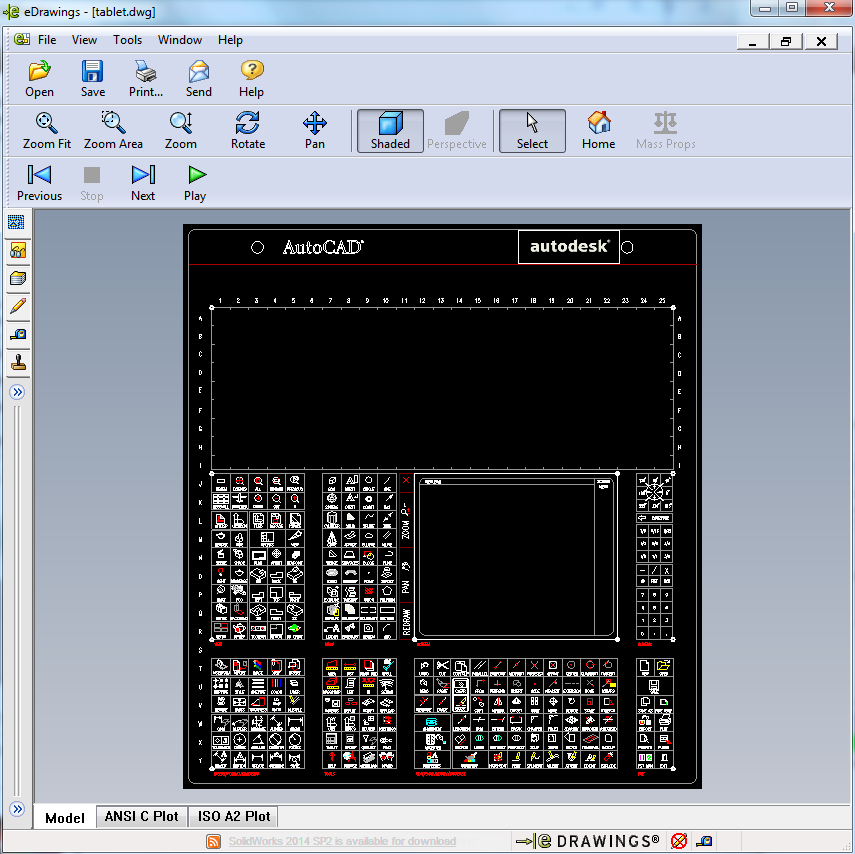The height and width of the screenshot is (854, 855).
Task: Switch to the ANSI C Plot tab
Action: coord(141,816)
